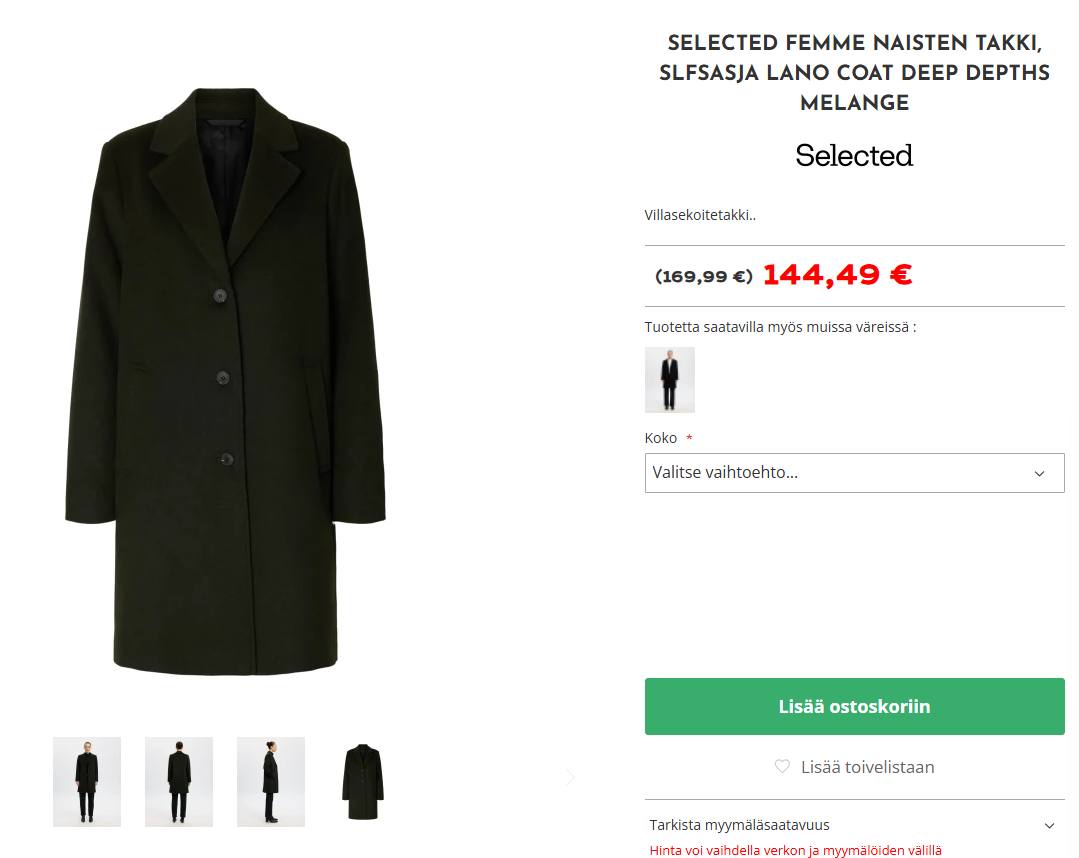Select the coat-only product thumbnail
The width and height of the screenshot is (1079, 858).
[363, 781]
